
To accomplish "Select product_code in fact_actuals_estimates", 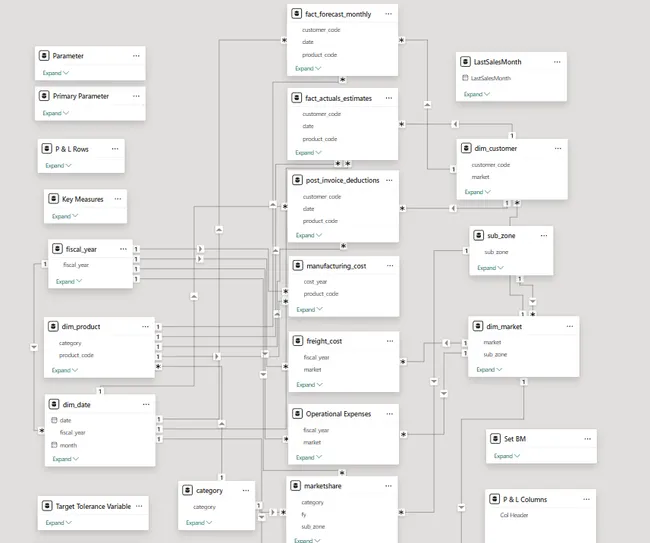I will point(320,139).
